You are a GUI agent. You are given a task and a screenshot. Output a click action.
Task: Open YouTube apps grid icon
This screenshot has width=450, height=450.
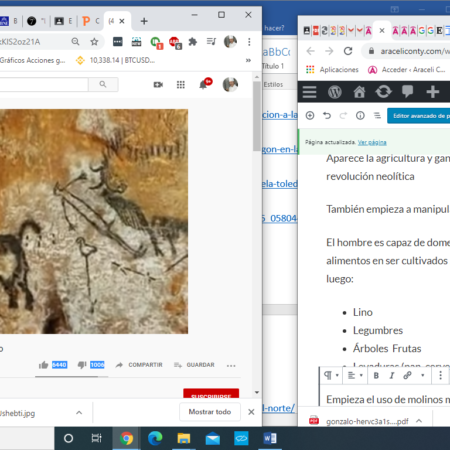(x=181, y=85)
